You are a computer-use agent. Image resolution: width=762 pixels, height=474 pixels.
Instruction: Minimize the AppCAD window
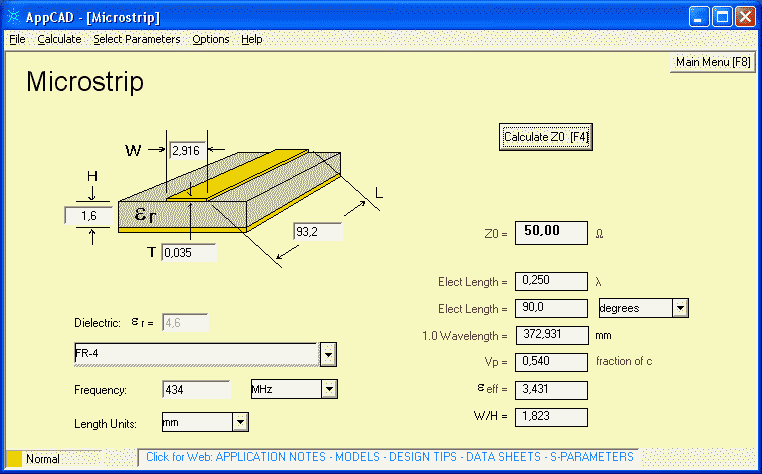pos(698,17)
